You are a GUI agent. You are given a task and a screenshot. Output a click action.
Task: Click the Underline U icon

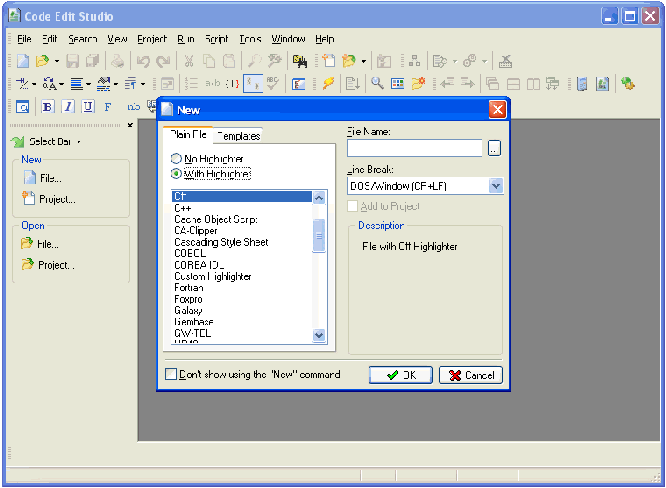88,106
